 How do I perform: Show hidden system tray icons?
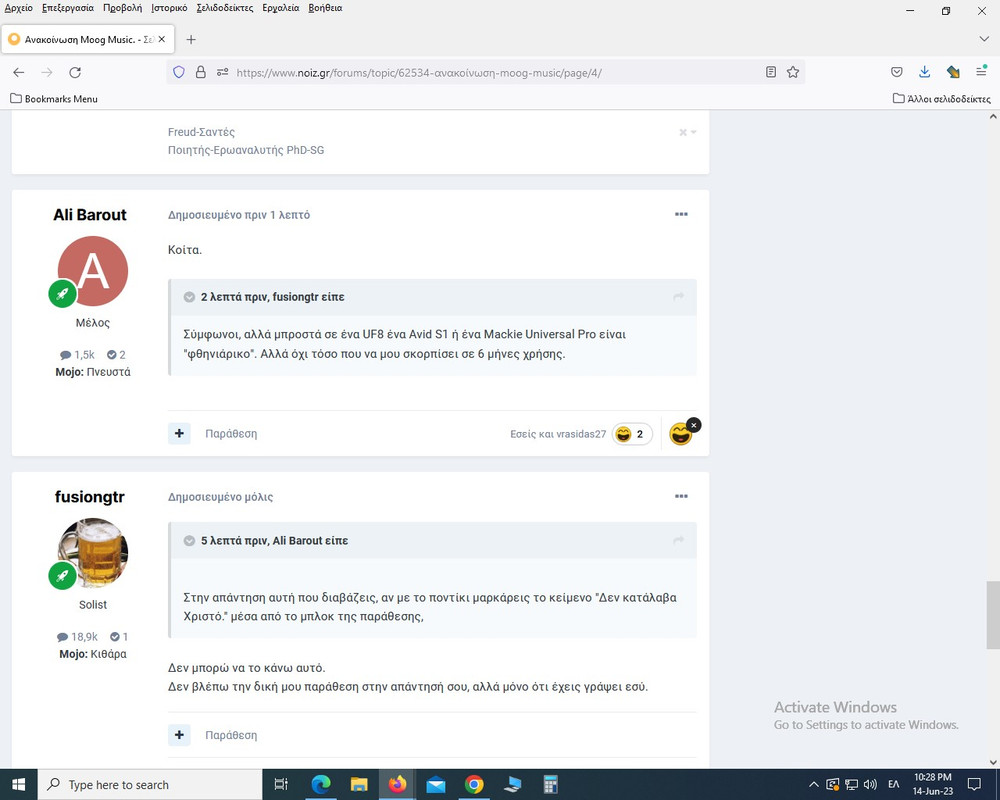(x=814, y=785)
